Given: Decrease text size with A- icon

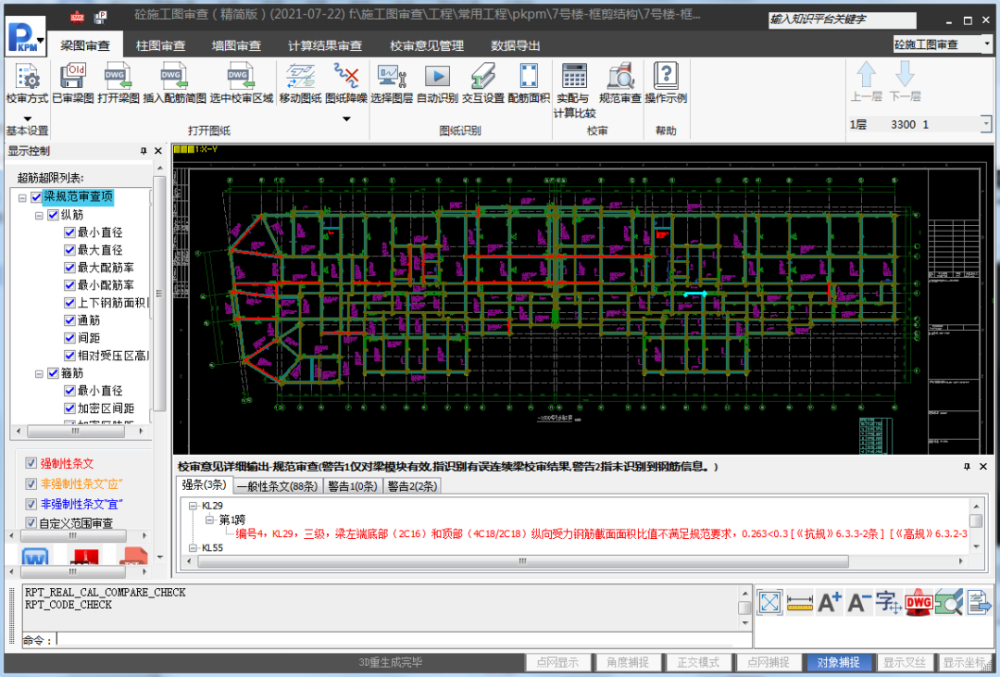Looking at the screenshot, I should click(x=859, y=602).
